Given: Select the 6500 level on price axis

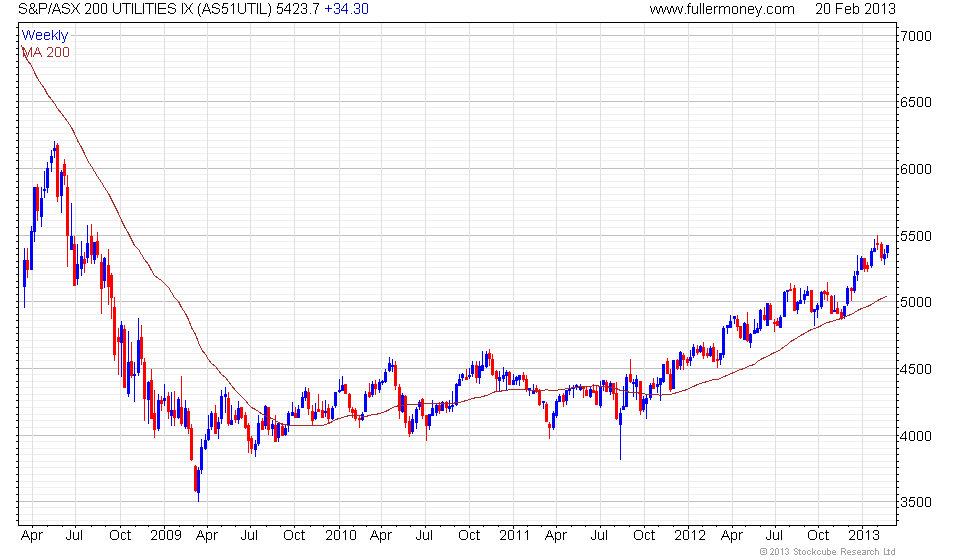Looking at the screenshot, I should [x=915, y=103].
